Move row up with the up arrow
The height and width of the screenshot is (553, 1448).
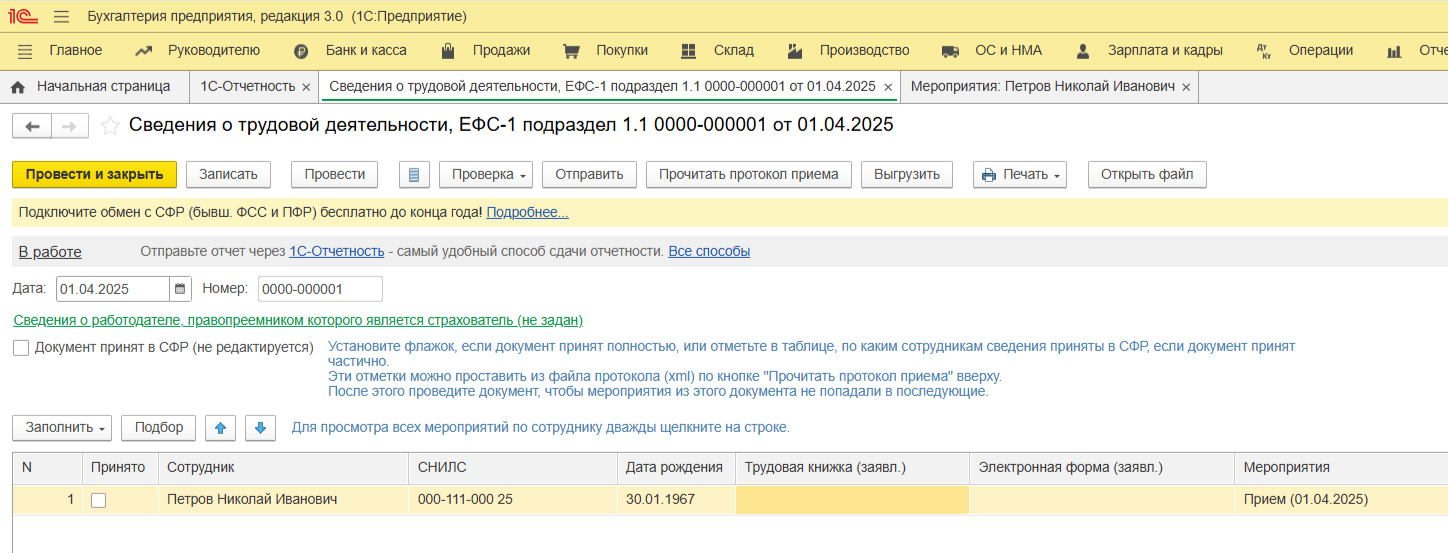[220, 428]
